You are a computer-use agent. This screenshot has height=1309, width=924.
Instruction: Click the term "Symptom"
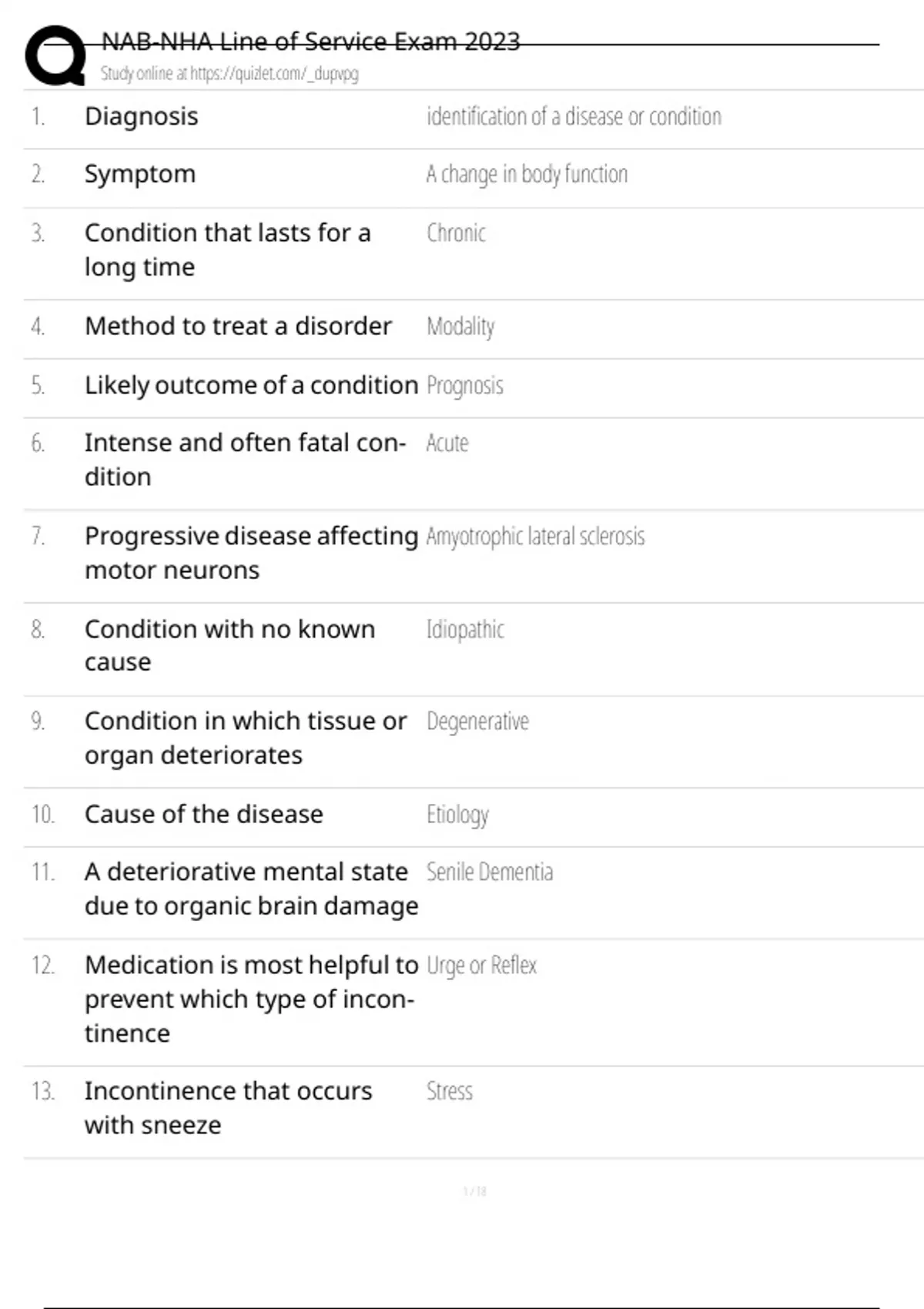(140, 174)
